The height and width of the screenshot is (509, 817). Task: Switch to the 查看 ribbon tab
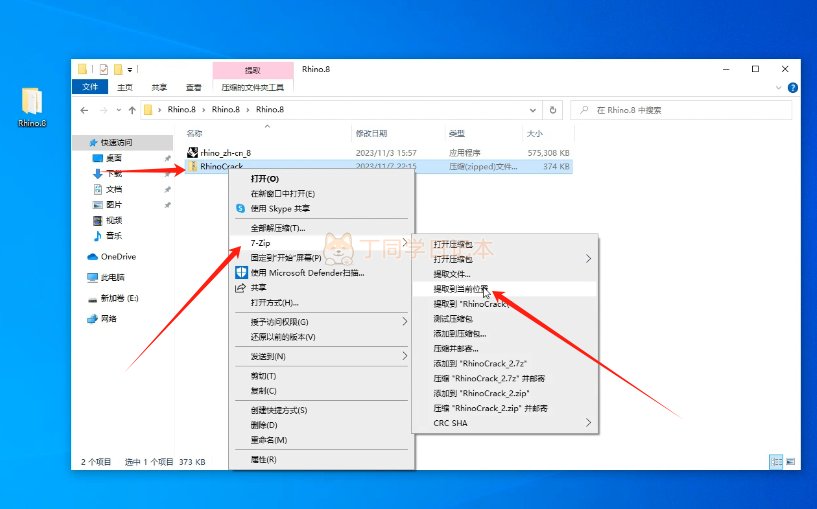[x=194, y=87]
